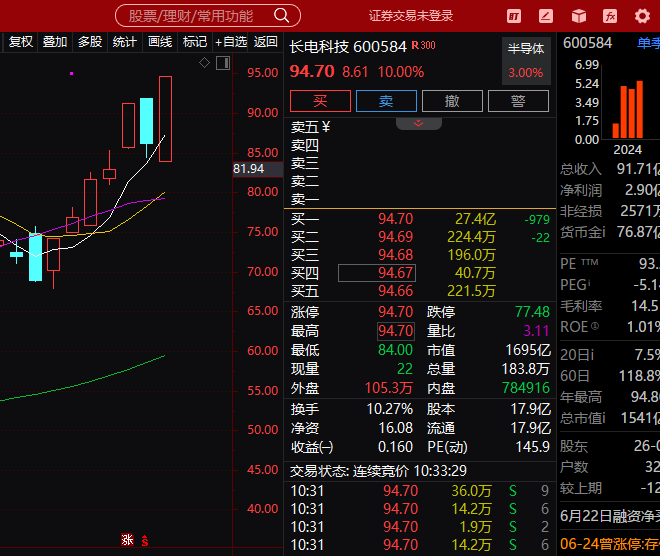Expand the order book chevron
Screen dimensions: 660x556
(x=418, y=123)
